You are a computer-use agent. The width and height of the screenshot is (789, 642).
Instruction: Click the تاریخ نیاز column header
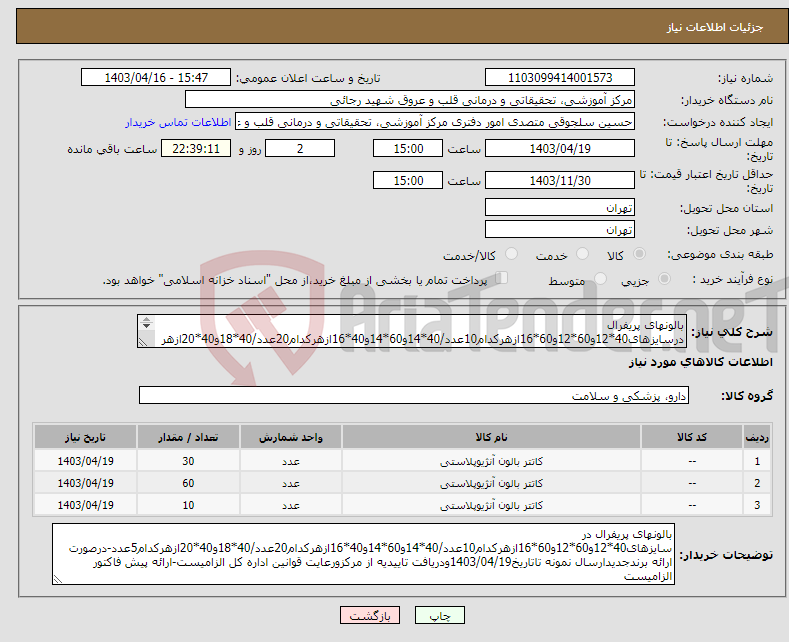click(85, 437)
